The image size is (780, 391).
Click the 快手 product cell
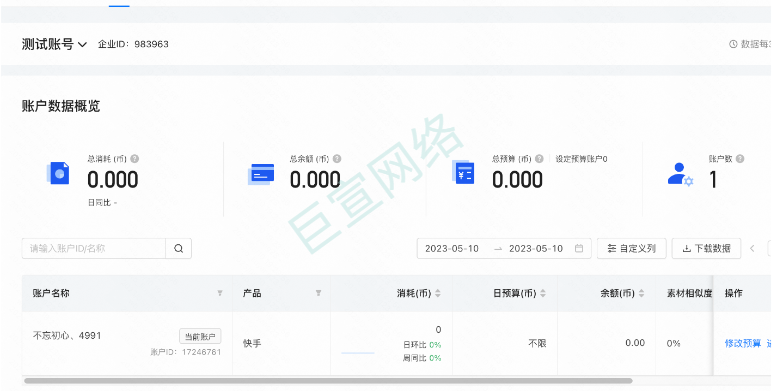click(x=252, y=343)
